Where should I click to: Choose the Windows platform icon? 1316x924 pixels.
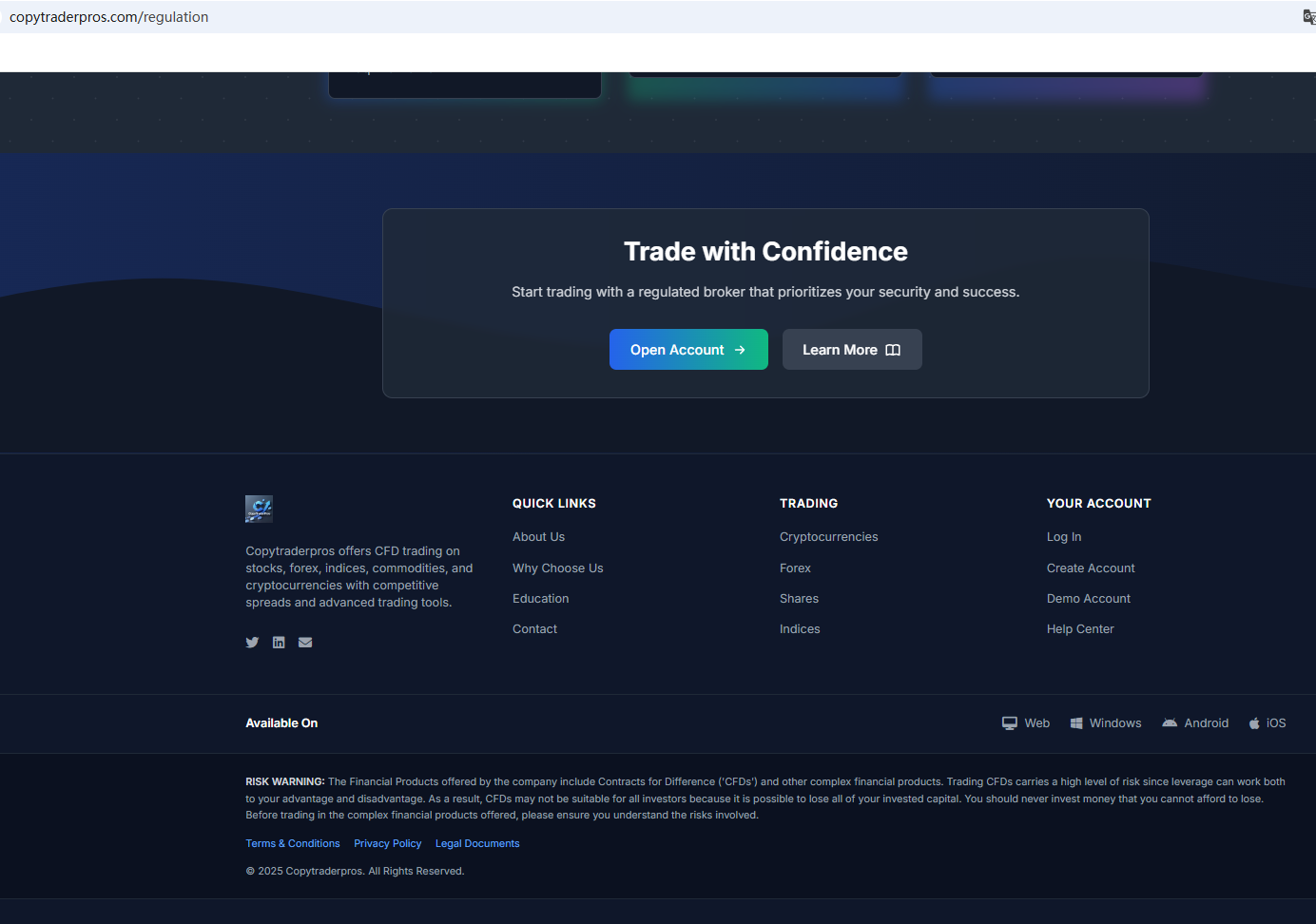1076,723
